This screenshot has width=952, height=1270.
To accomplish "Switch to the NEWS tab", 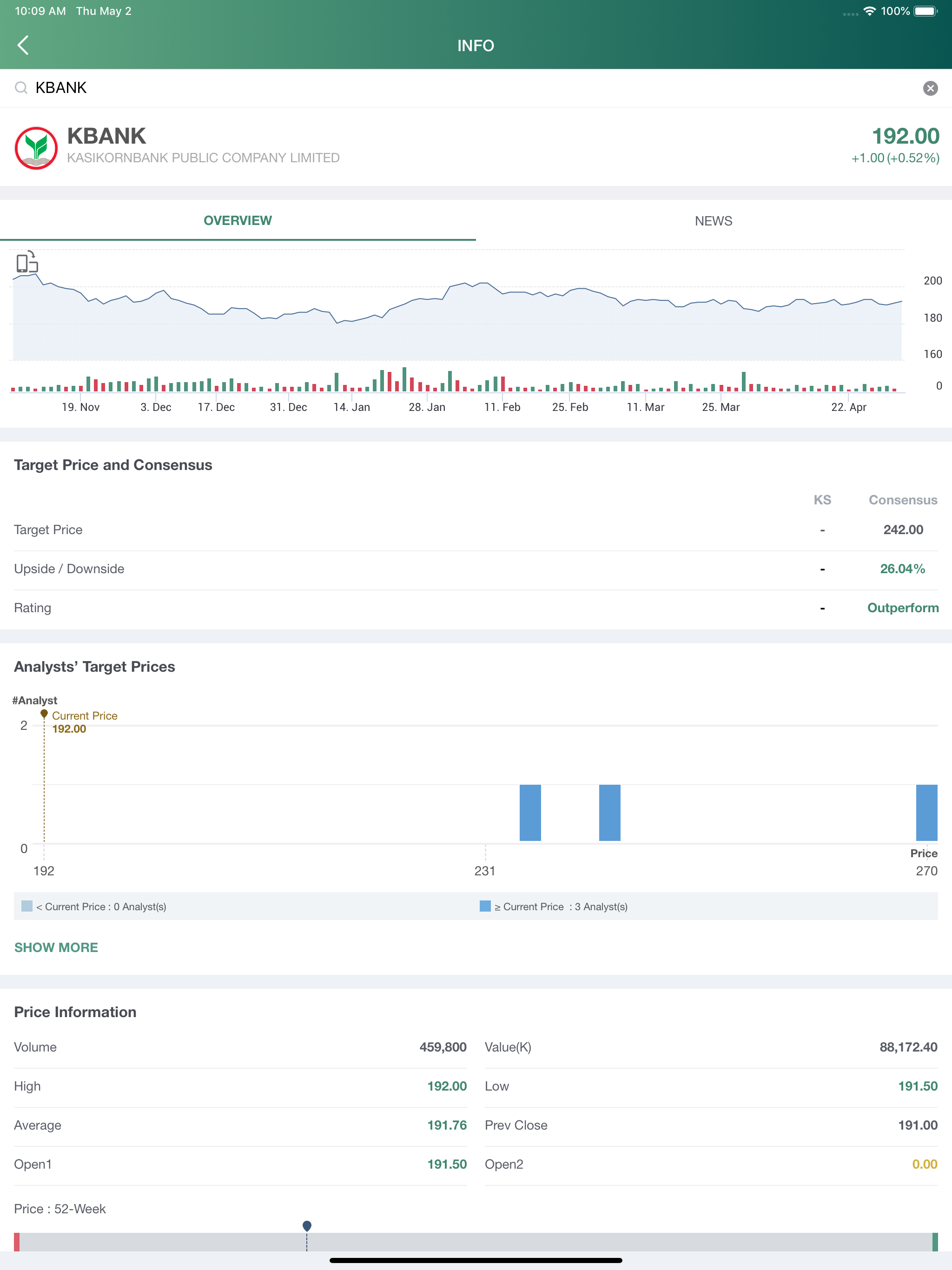I will [713, 221].
